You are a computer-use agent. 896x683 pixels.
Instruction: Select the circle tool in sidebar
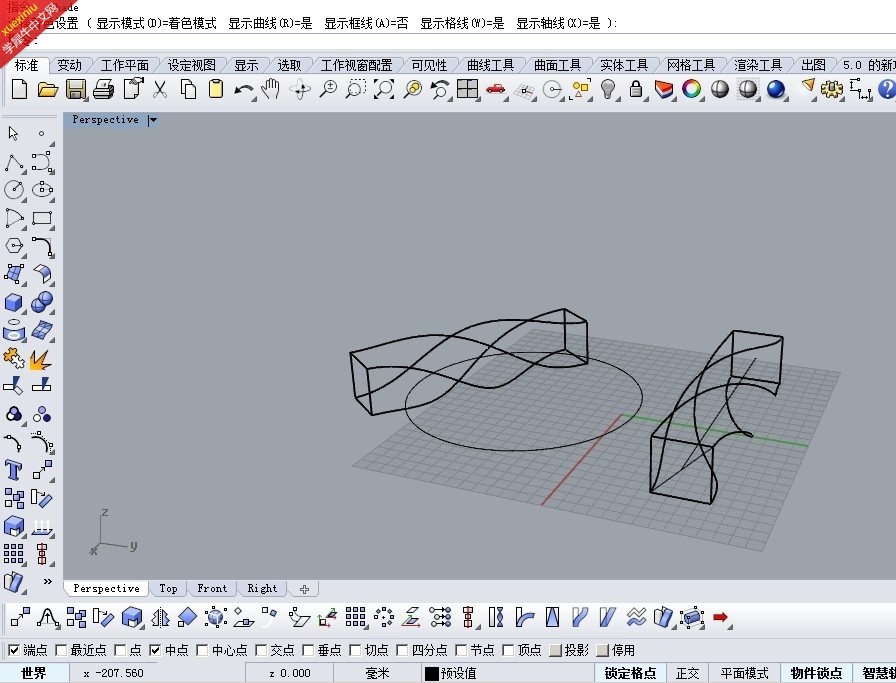tap(14, 190)
